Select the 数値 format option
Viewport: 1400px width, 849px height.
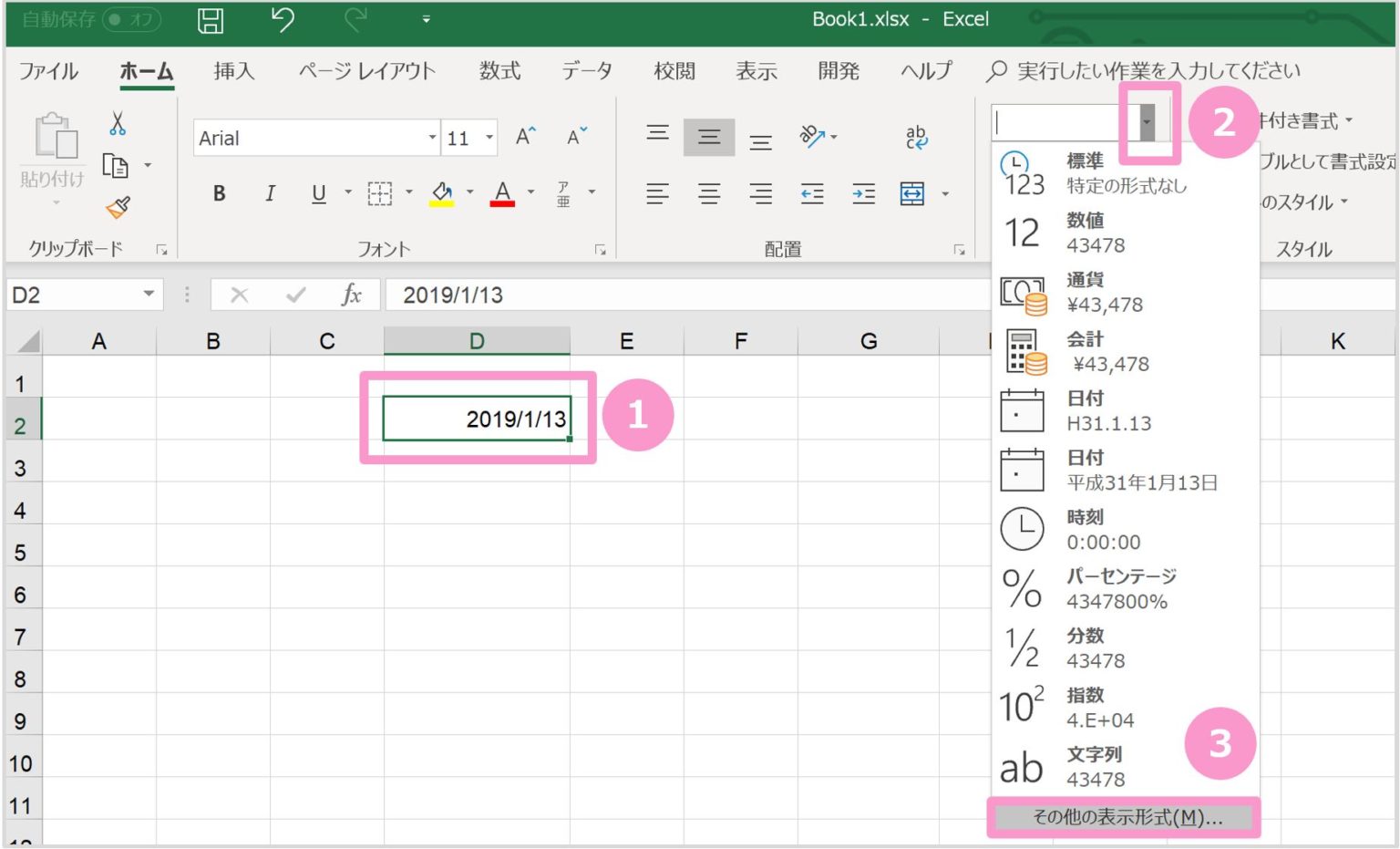coord(1125,233)
